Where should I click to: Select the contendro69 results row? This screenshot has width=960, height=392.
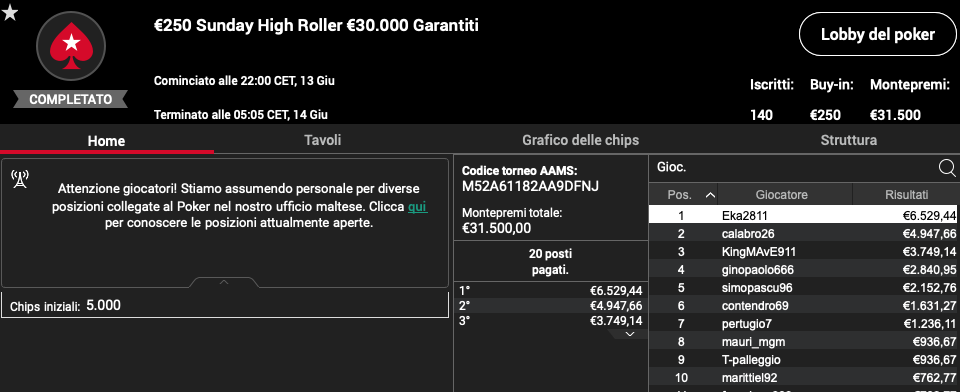pos(804,306)
